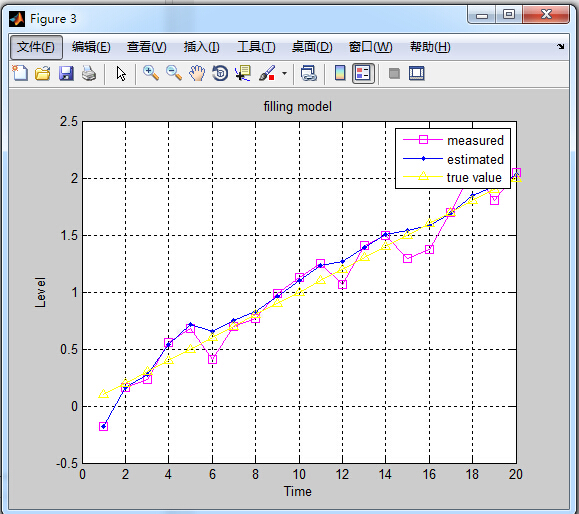
Task: Toggle the Insert Colorbar button
Action: (340, 73)
